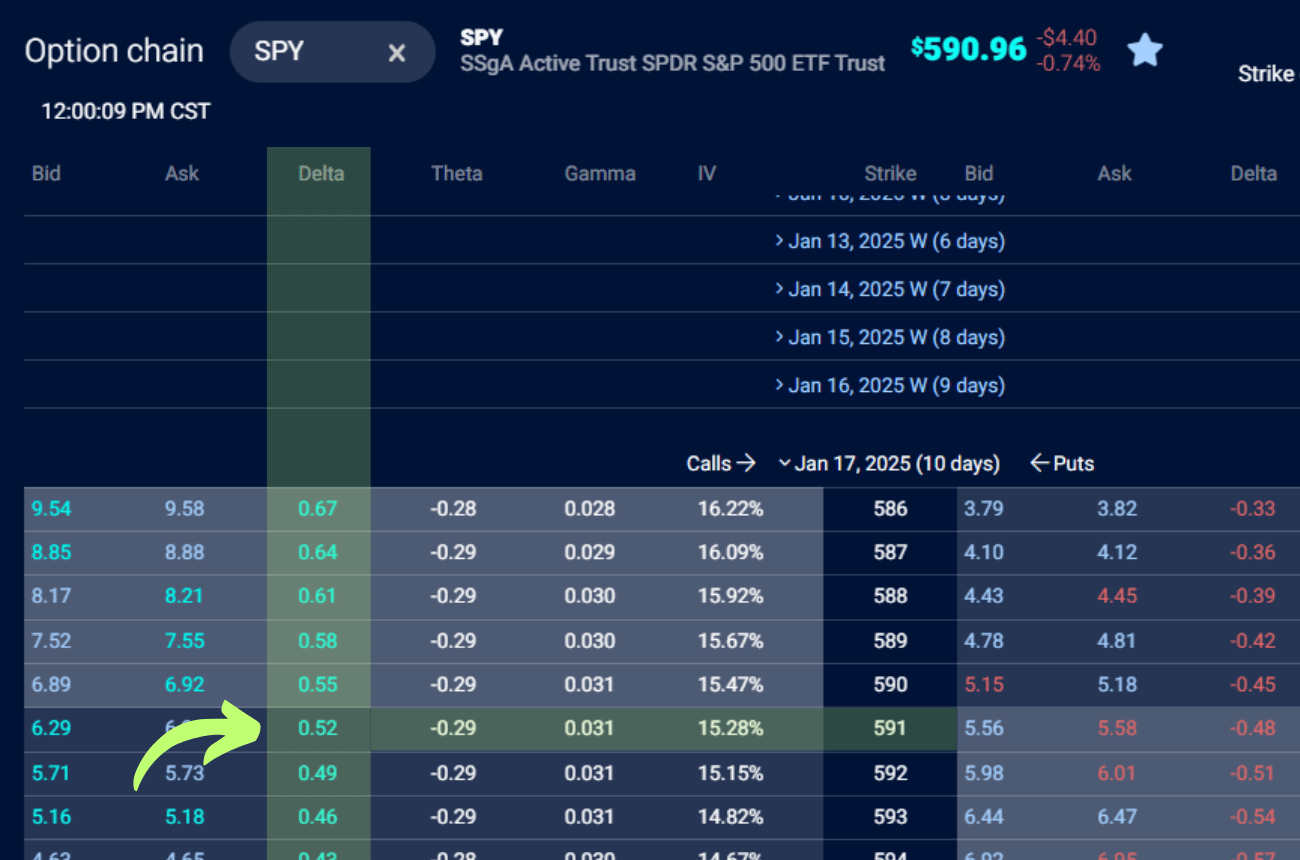Select put bid 4.78 at strike 589
The height and width of the screenshot is (860, 1300).
click(x=983, y=640)
